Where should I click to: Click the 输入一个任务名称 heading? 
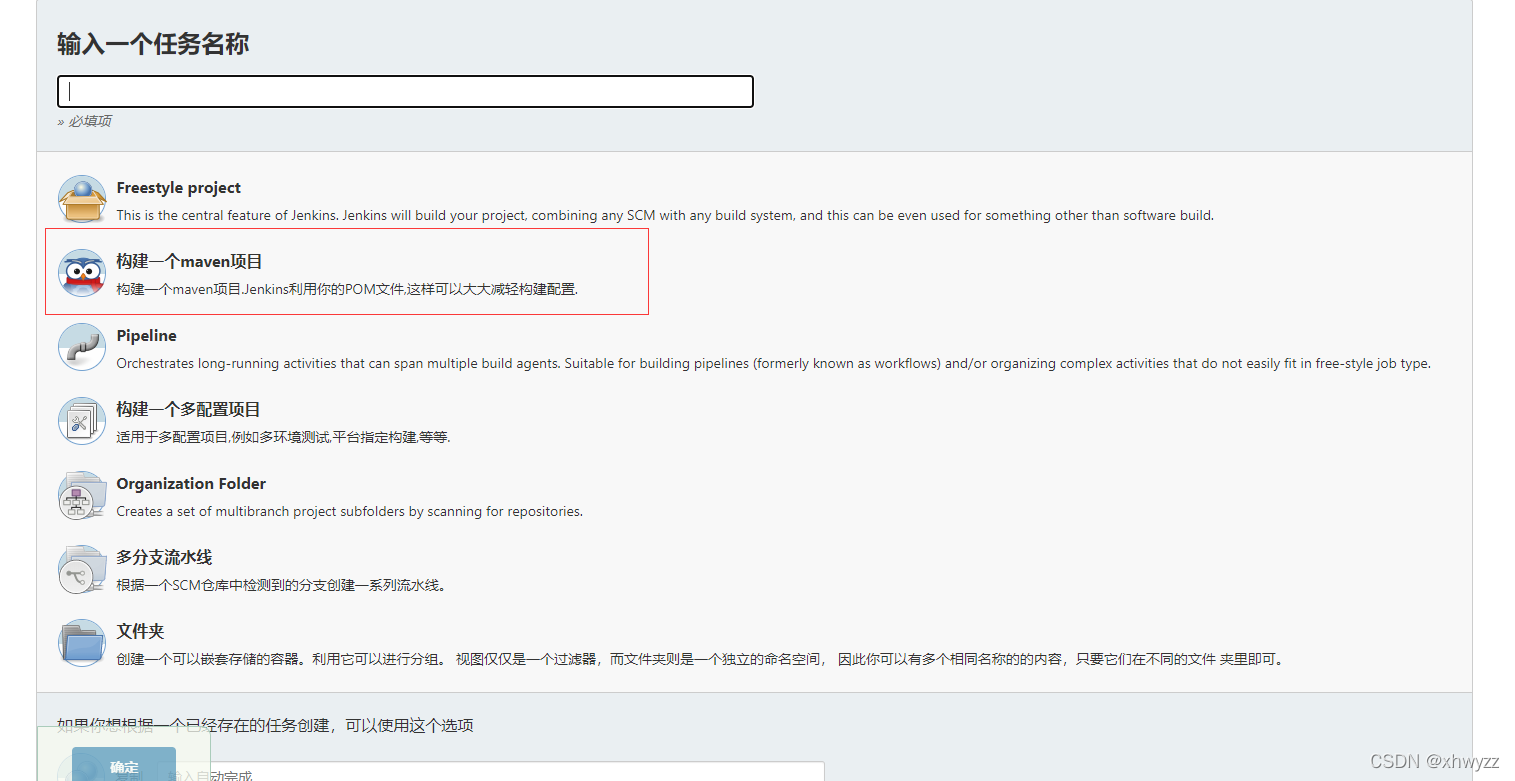(x=153, y=44)
